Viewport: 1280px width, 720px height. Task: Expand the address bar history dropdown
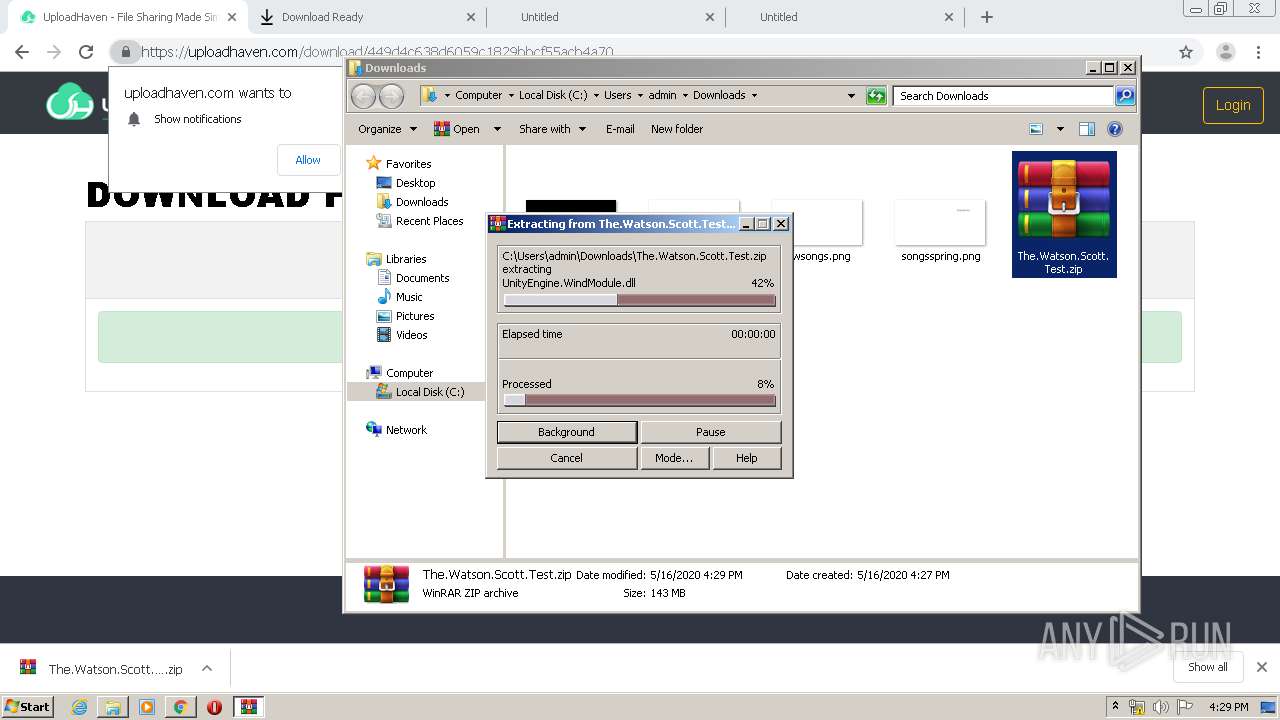click(851, 96)
